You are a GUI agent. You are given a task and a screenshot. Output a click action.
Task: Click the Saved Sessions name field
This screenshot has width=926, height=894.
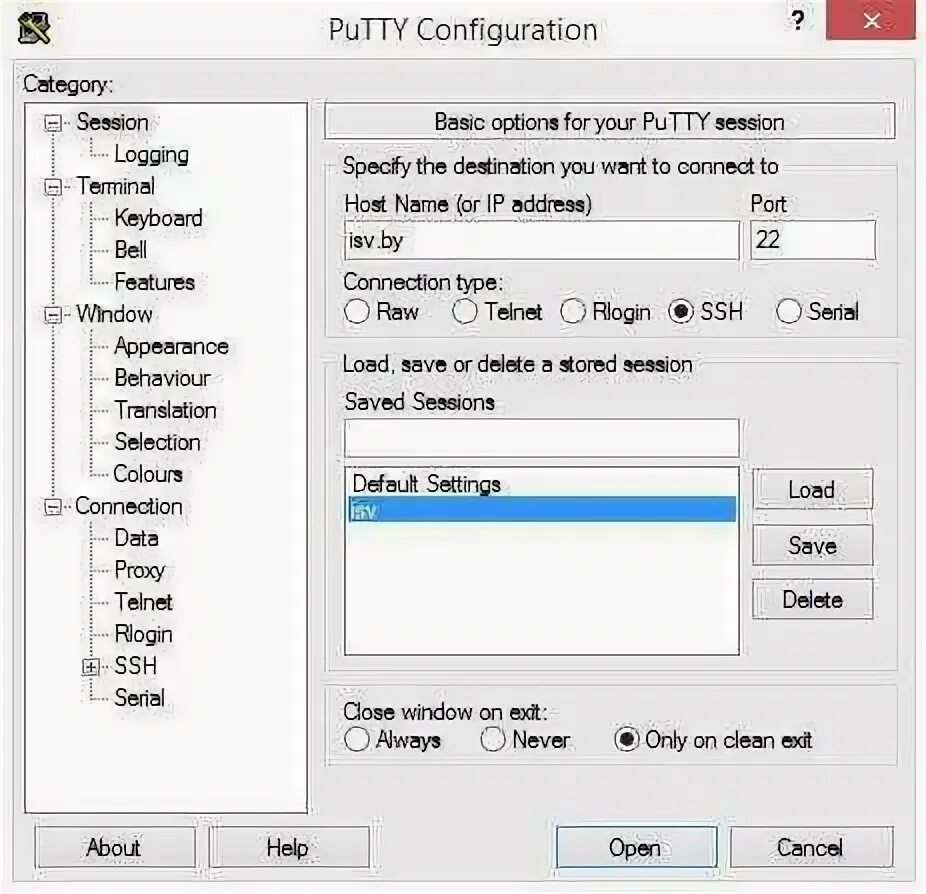tap(542, 438)
